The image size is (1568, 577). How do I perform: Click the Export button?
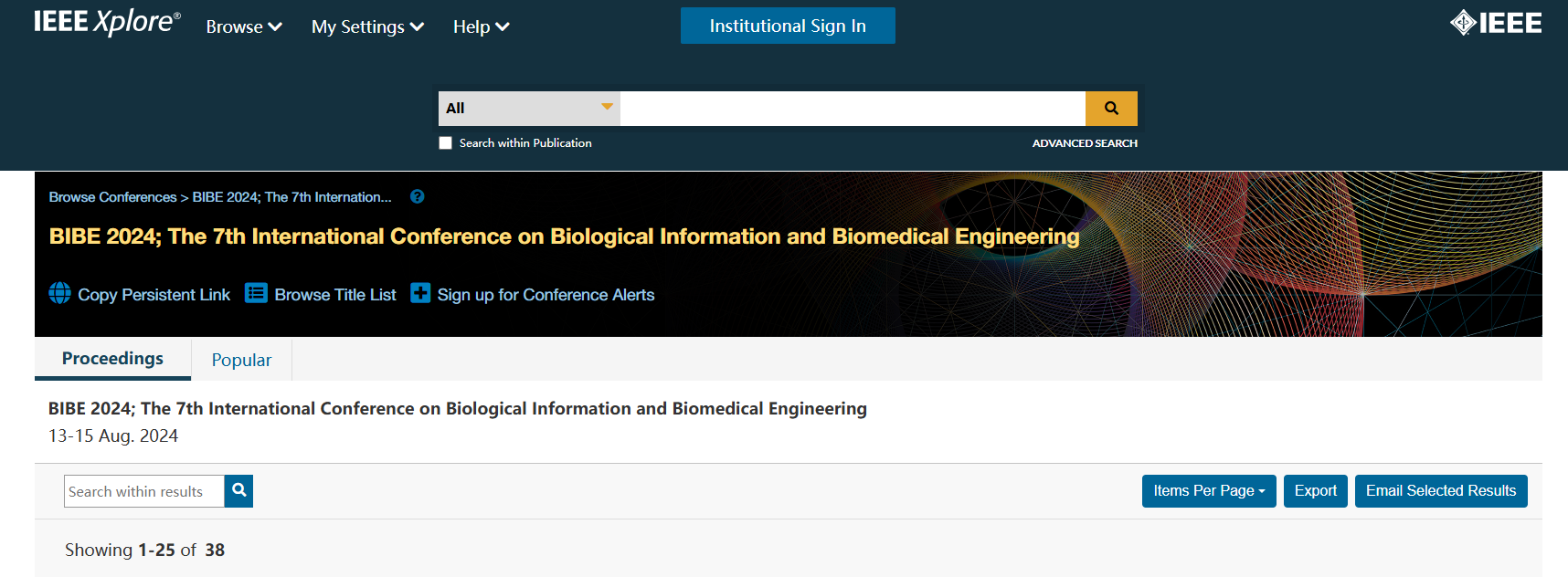1315,491
